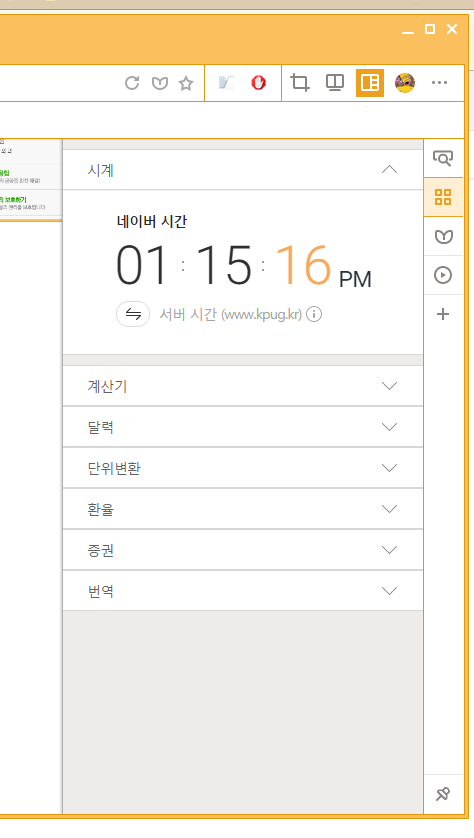This screenshot has height=838, width=474.
Task: Select the sidebar tools grid icon
Action: click(x=443, y=197)
